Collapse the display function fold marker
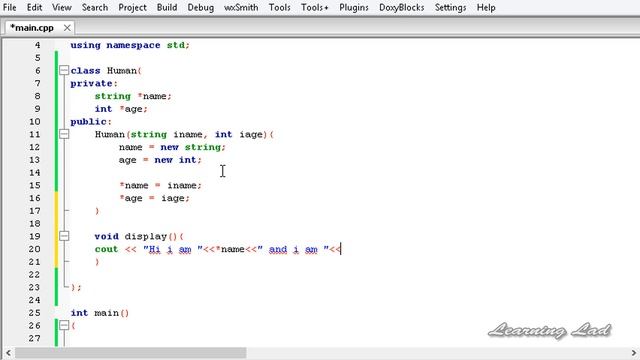The image size is (640, 360). [64, 236]
